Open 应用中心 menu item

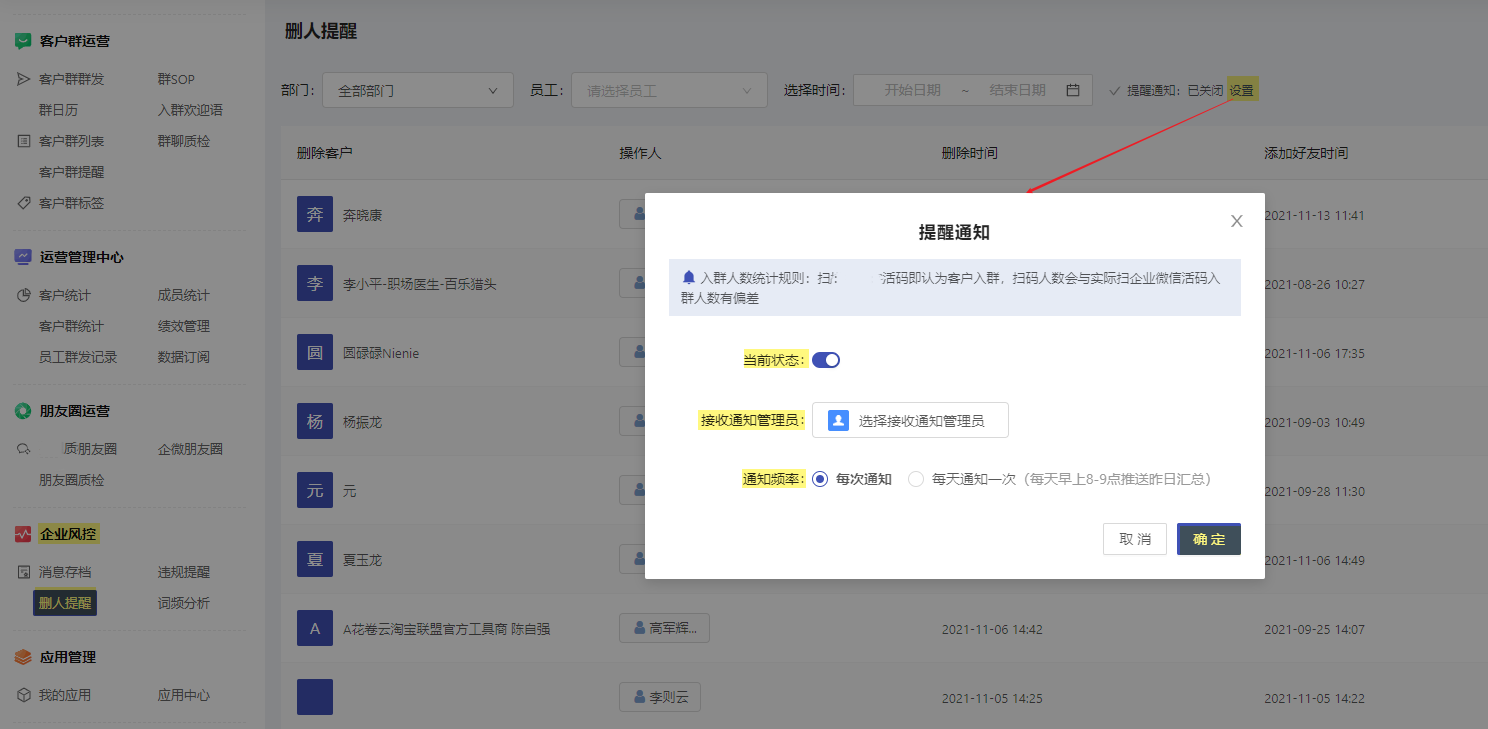point(184,695)
